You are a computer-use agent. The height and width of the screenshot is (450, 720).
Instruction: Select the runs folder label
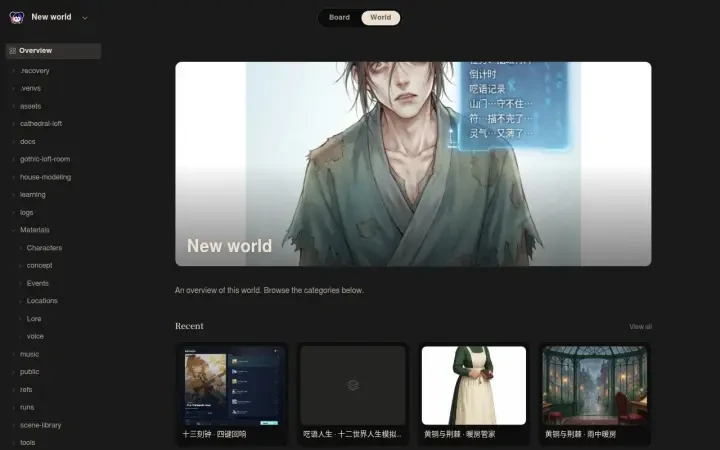click(x=27, y=407)
